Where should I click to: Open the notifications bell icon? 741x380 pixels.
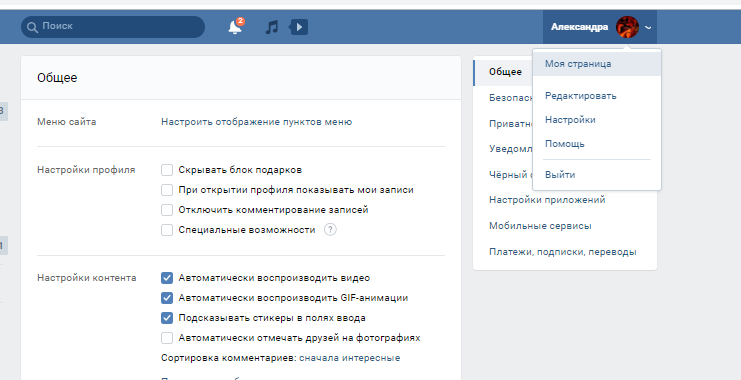[x=235, y=27]
